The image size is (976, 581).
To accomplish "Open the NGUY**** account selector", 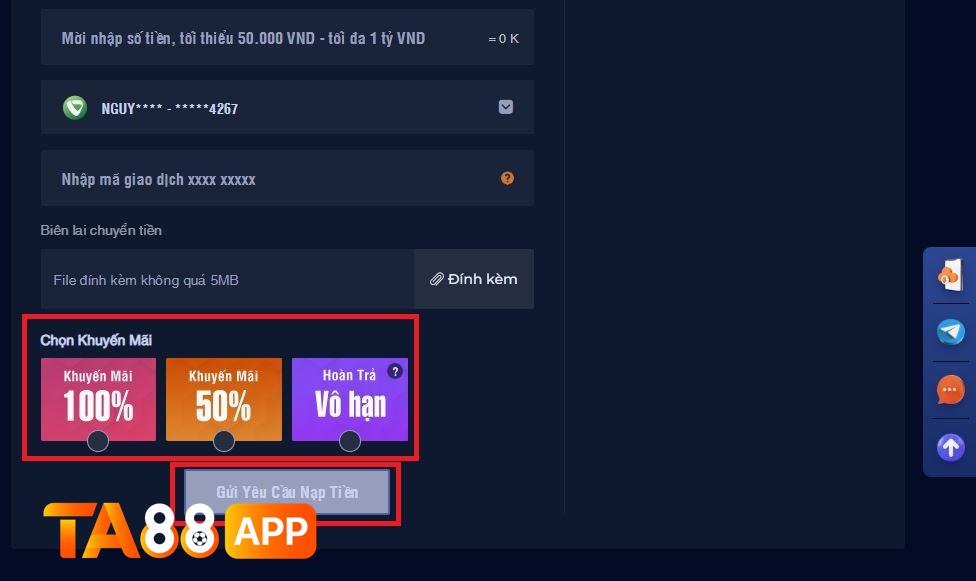I will coord(288,107).
